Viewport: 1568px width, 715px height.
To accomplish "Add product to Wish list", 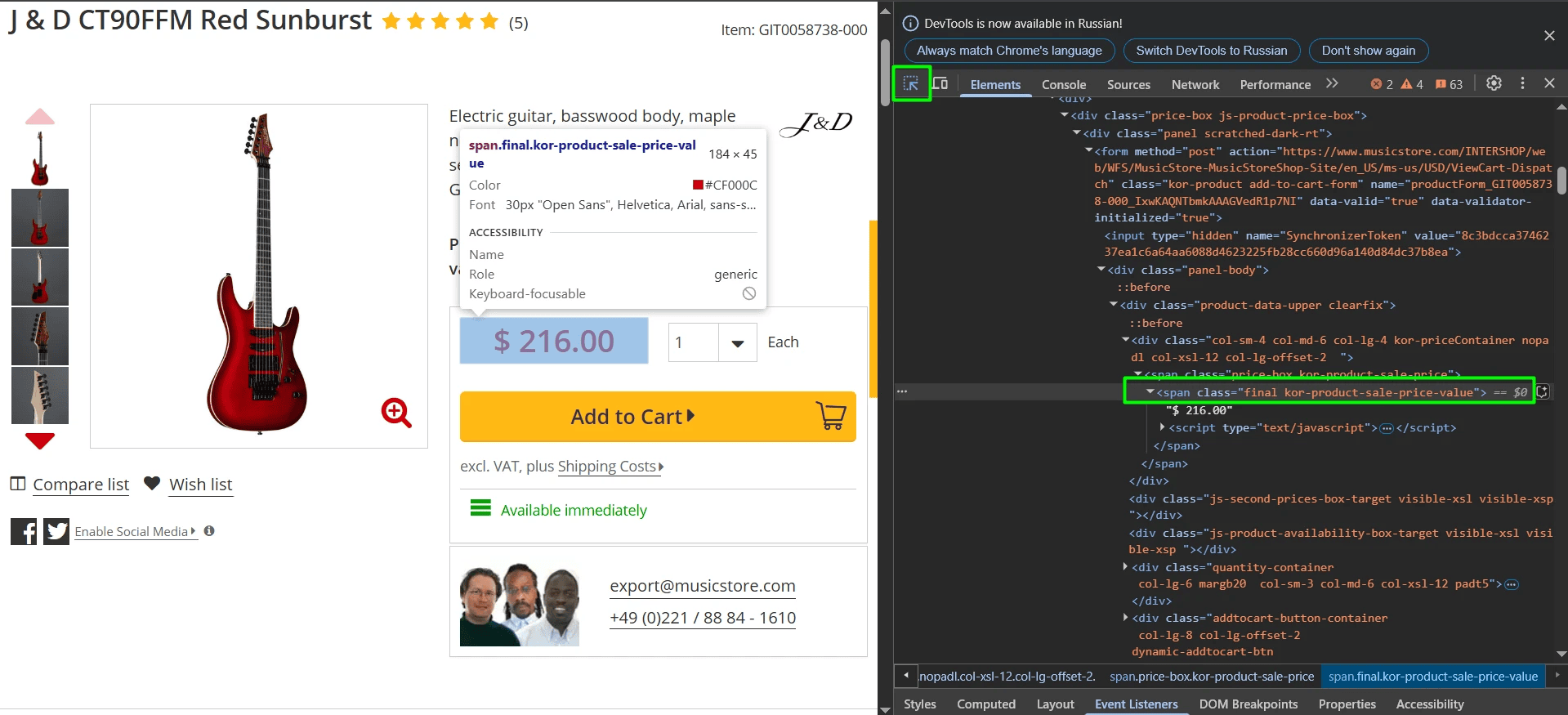I will click(x=200, y=485).
